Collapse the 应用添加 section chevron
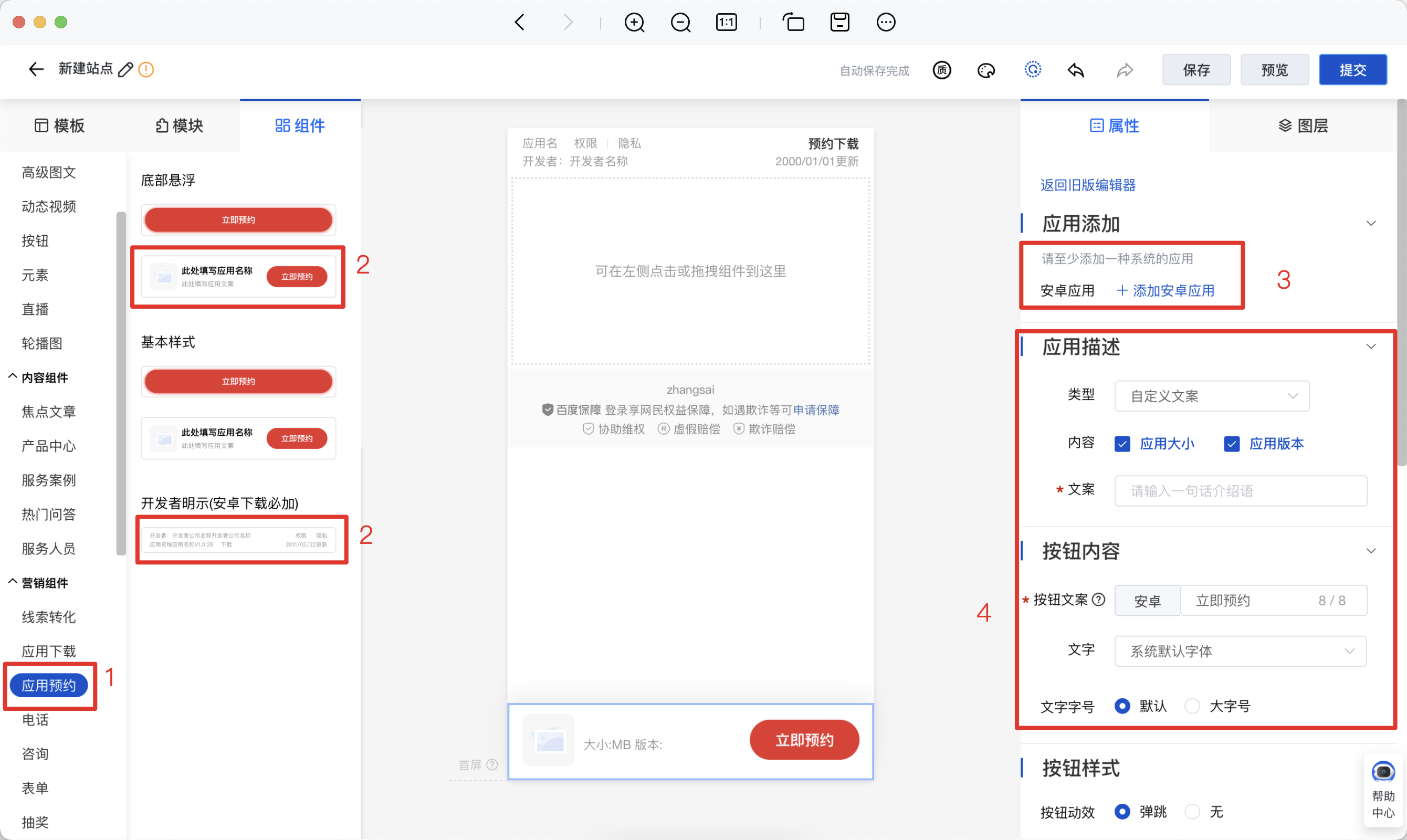This screenshot has height=840, width=1407. 1371,224
